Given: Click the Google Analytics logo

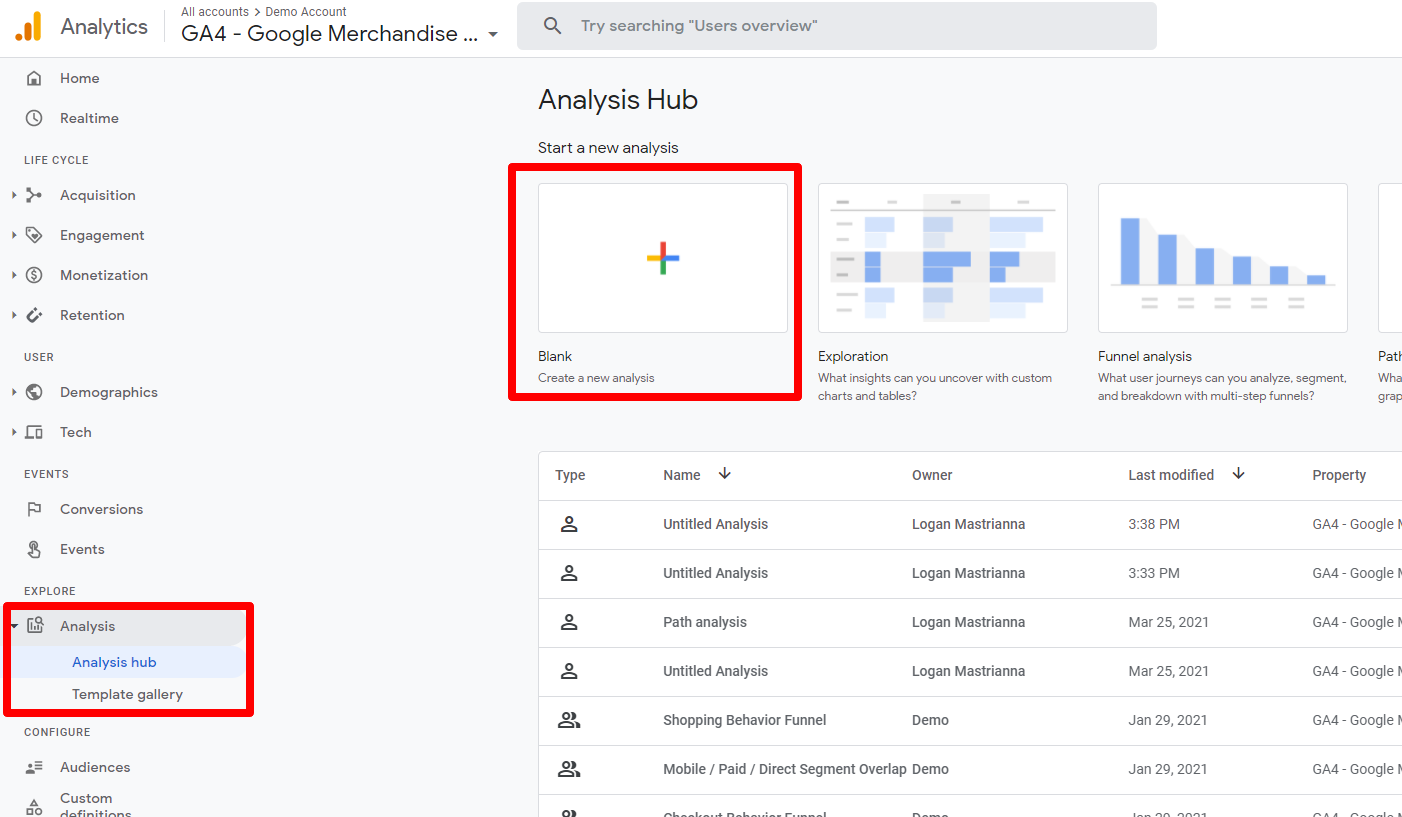Looking at the screenshot, I should [x=28, y=26].
